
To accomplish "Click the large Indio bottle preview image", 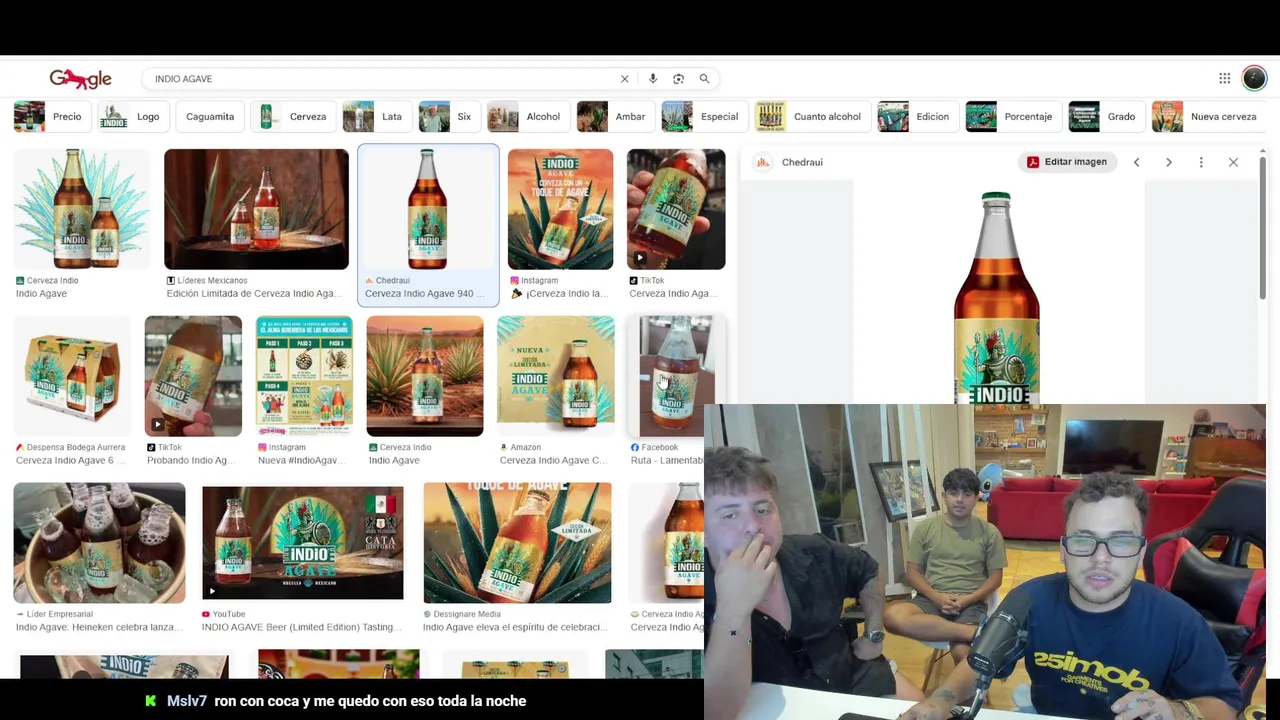I will [996, 297].
